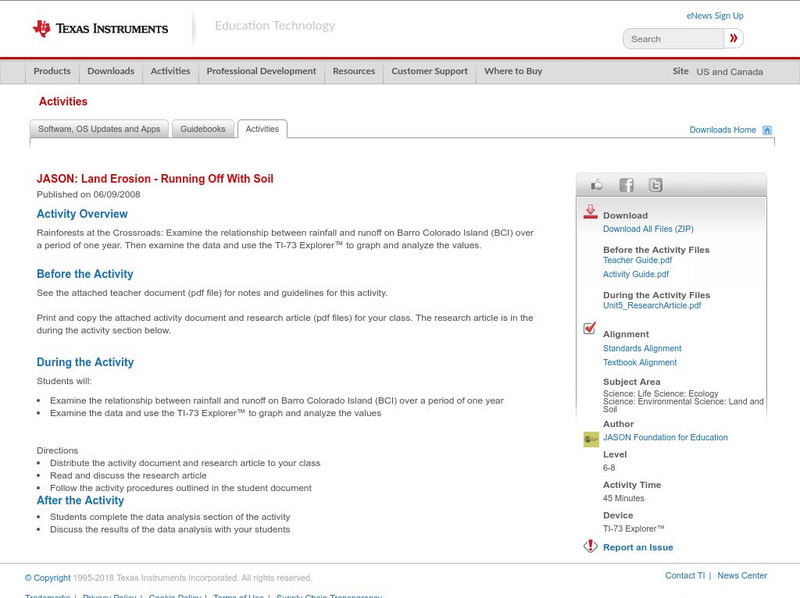Open the Downloads menu

click(111, 71)
